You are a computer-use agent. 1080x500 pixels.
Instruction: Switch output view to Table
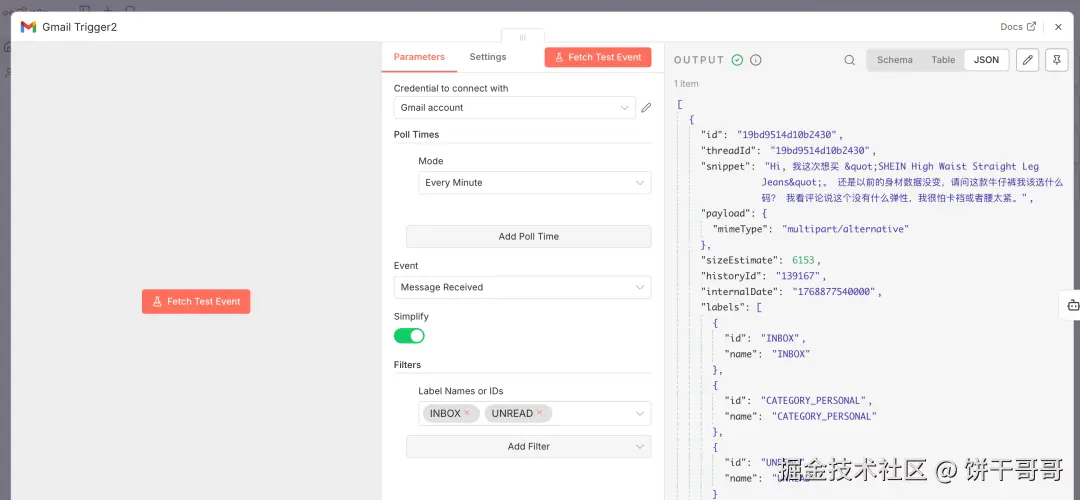coord(943,60)
